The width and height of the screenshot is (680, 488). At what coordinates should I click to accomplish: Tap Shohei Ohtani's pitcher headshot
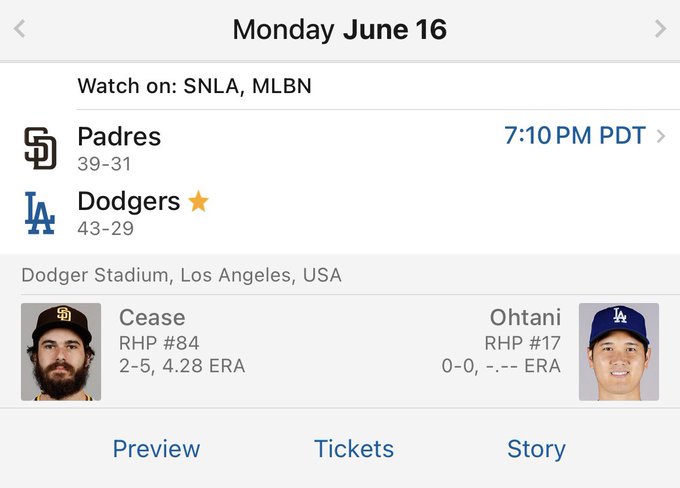tap(618, 352)
